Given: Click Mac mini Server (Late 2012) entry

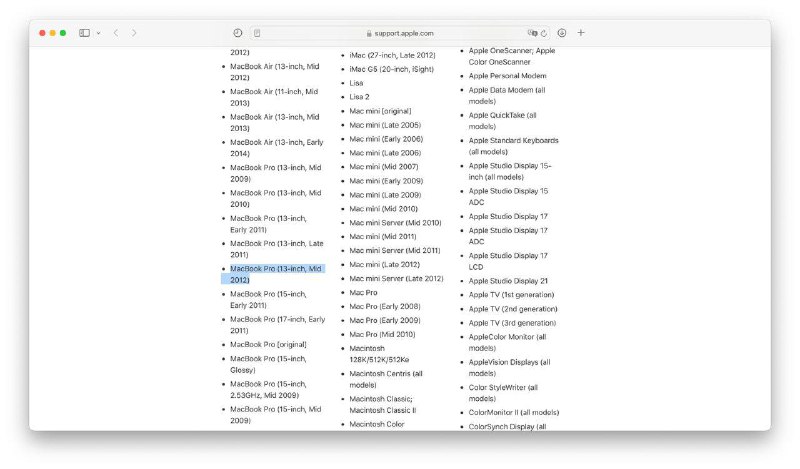Looking at the screenshot, I should pyautogui.click(x=395, y=278).
